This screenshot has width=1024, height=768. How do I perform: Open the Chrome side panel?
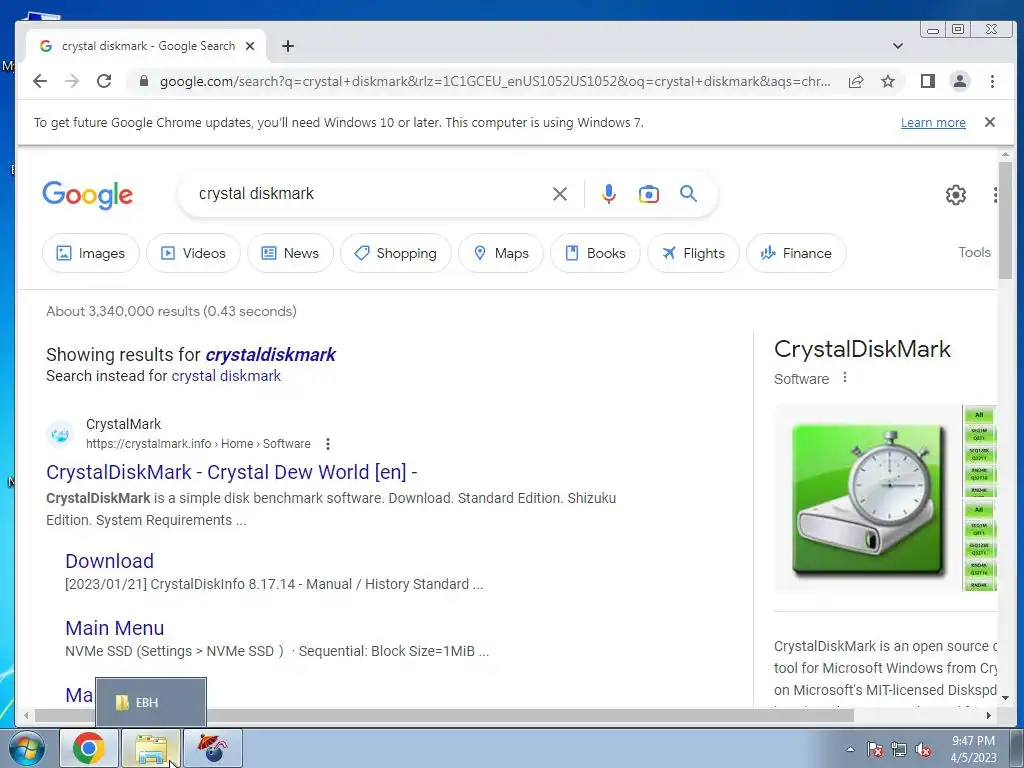click(927, 81)
